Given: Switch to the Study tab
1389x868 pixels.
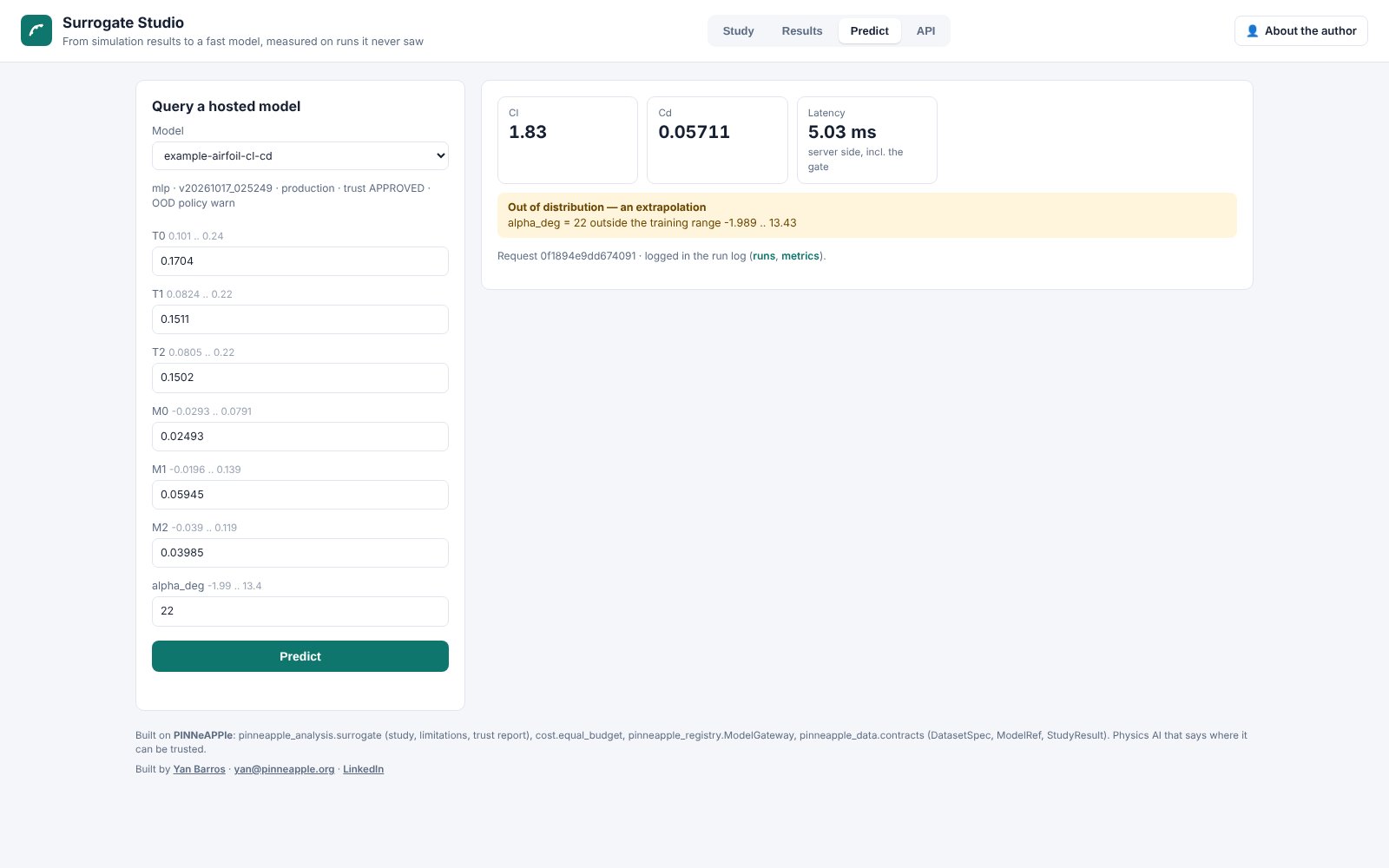Looking at the screenshot, I should [738, 30].
